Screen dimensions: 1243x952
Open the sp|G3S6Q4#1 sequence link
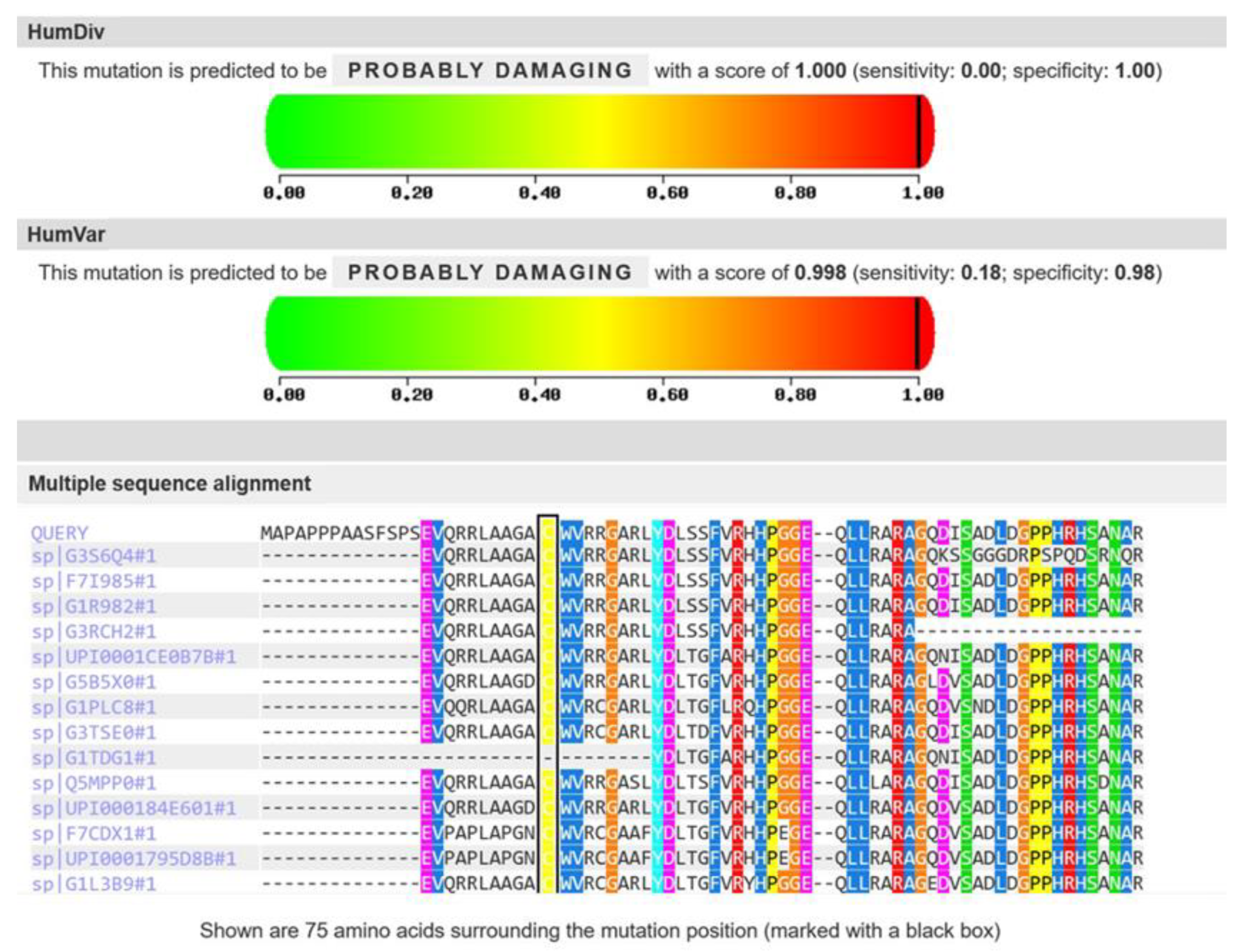[x=93, y=556]
